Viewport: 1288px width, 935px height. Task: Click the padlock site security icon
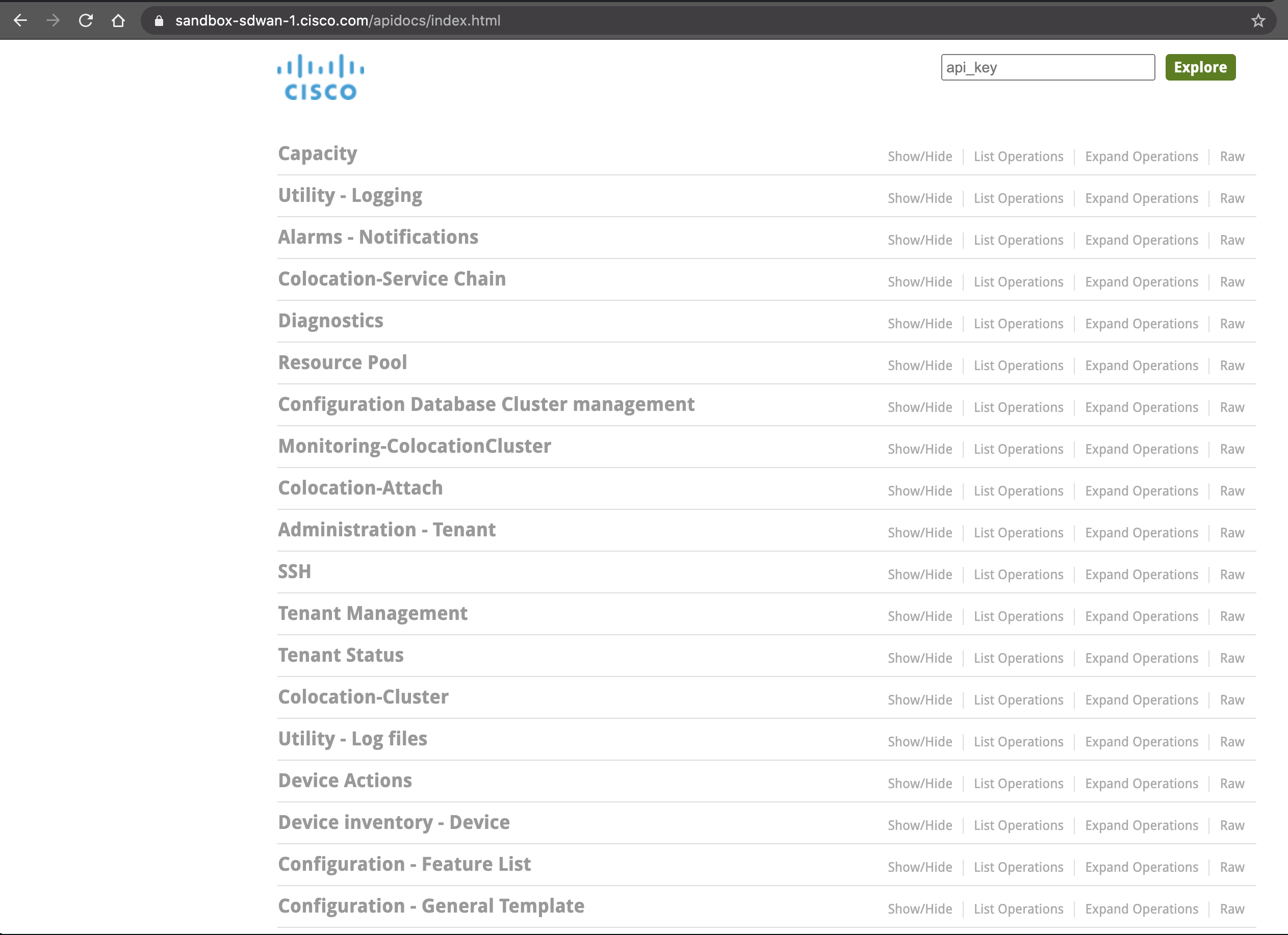[159, 20]
